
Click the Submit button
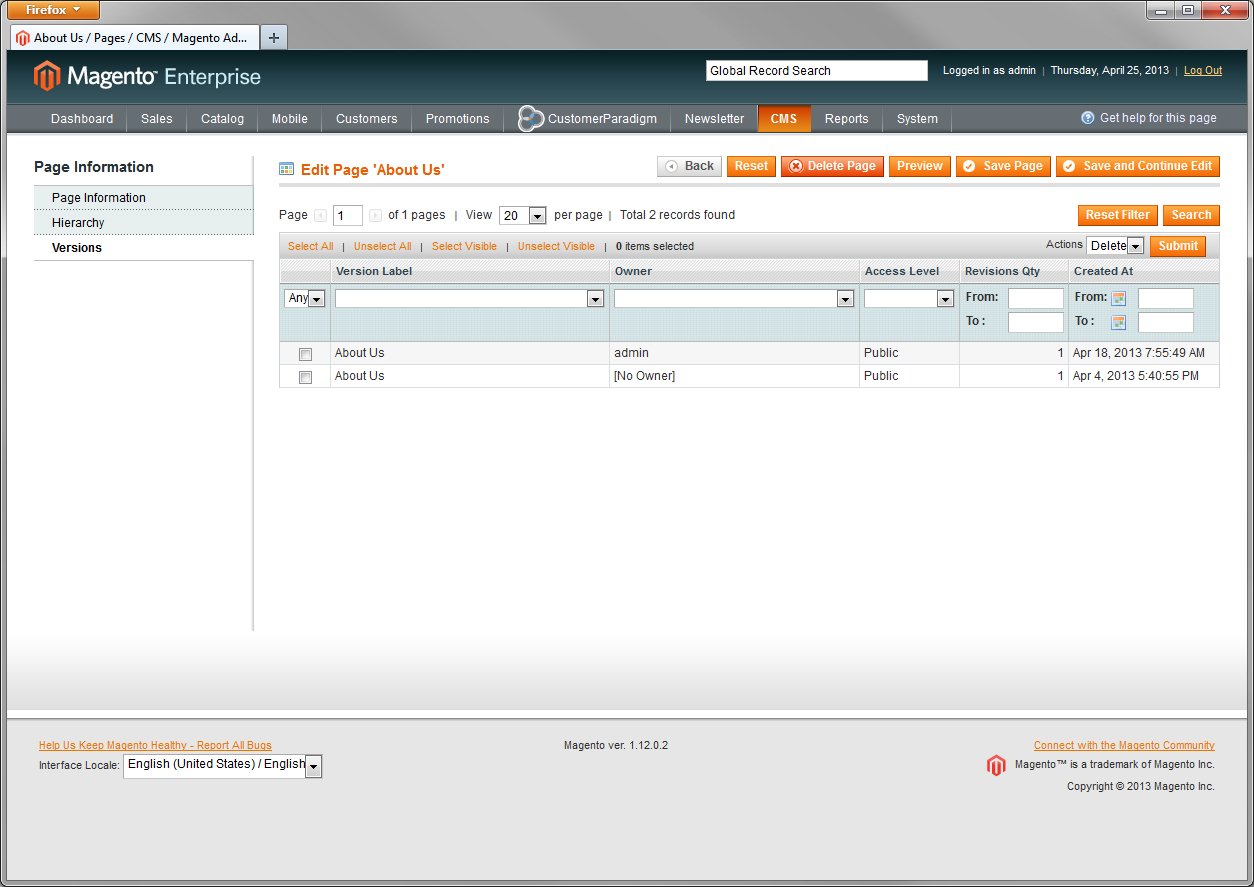coord(1178,246)
